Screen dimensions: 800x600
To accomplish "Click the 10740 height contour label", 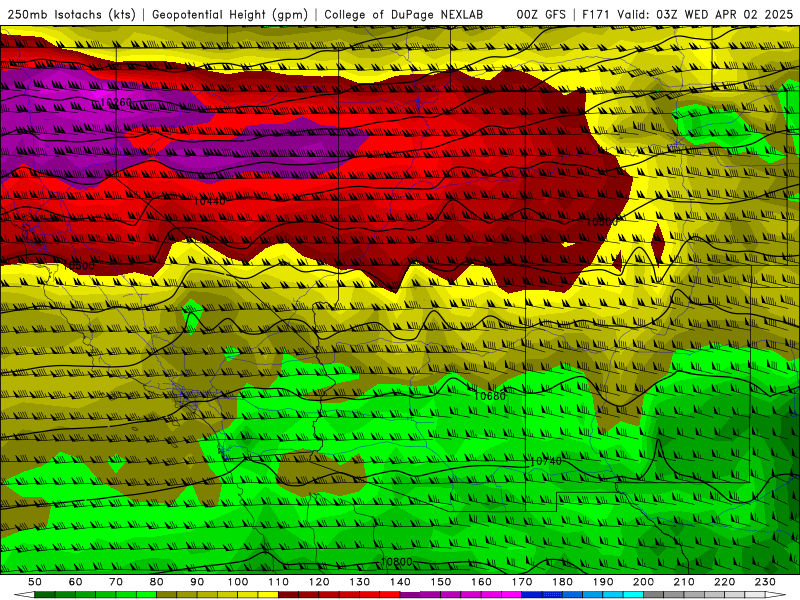I will click(x=546, y=461).
